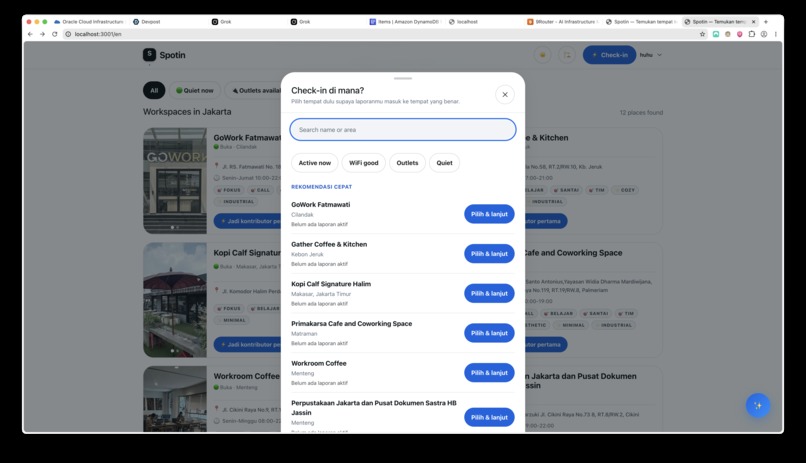Toggle the Outlets filter chip in dialog

coord(407,163)
